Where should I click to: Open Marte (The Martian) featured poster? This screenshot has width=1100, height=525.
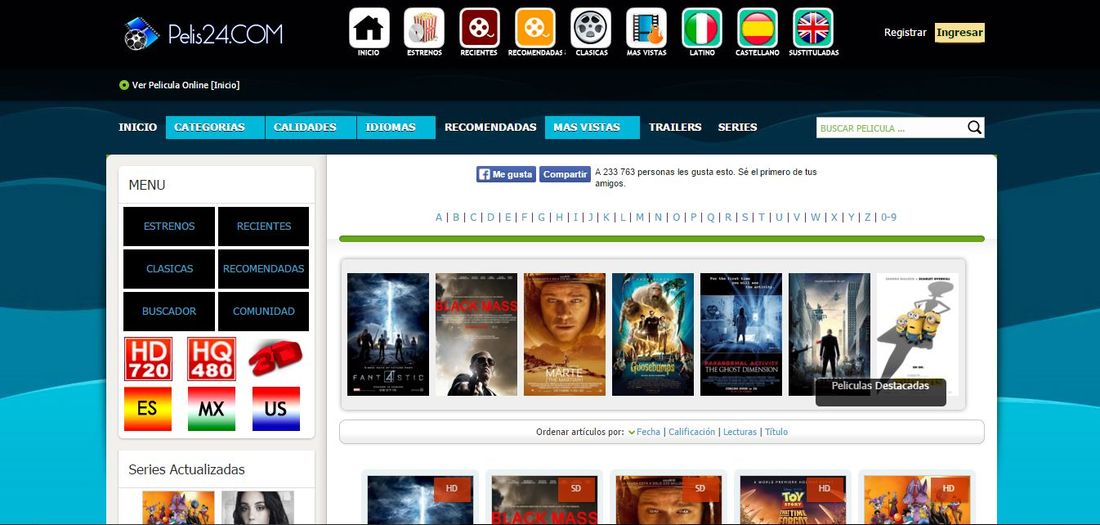(565, 334)
